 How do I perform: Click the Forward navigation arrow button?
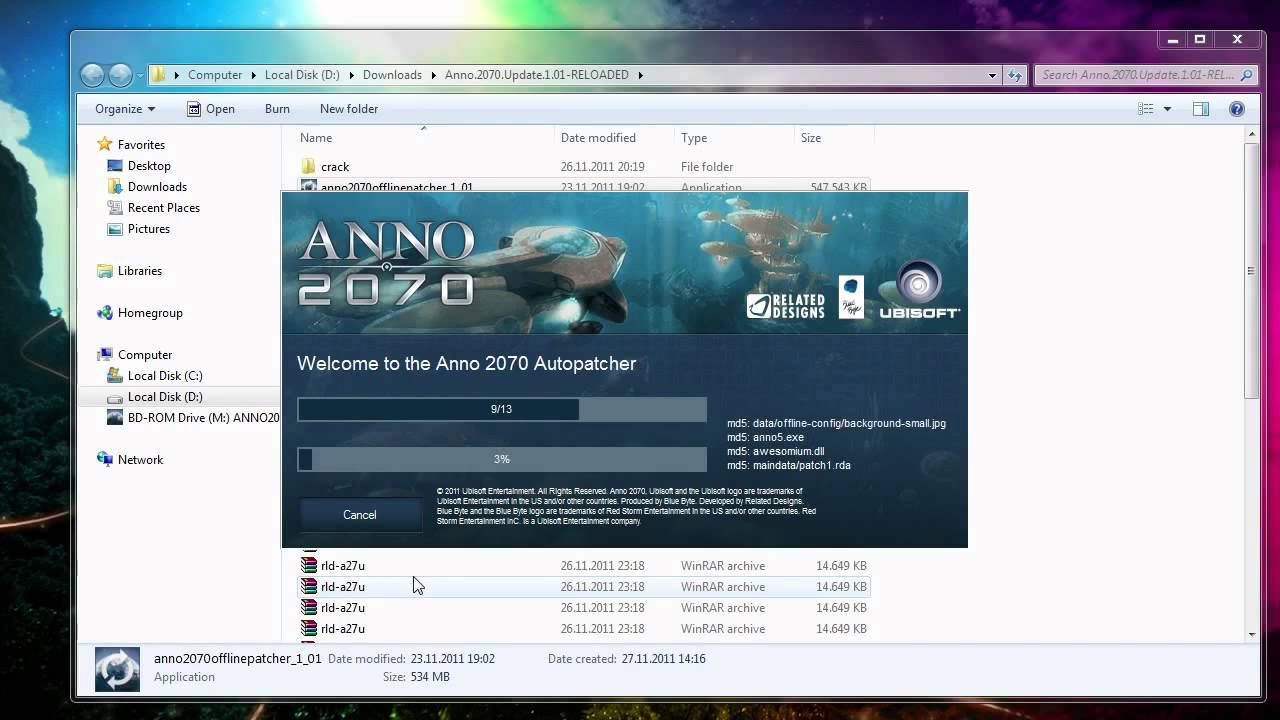(x=120, y=75)
